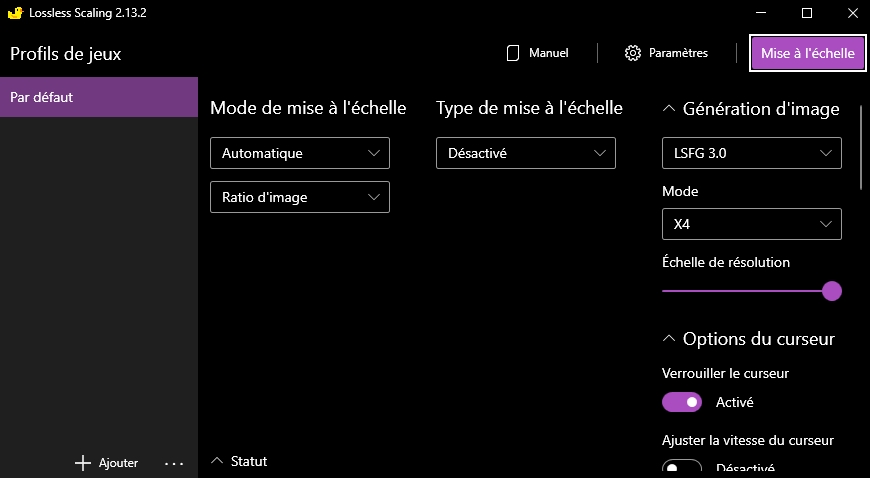
Task: Open Paramètres via the gear icon
Action: tap(632, 53)
